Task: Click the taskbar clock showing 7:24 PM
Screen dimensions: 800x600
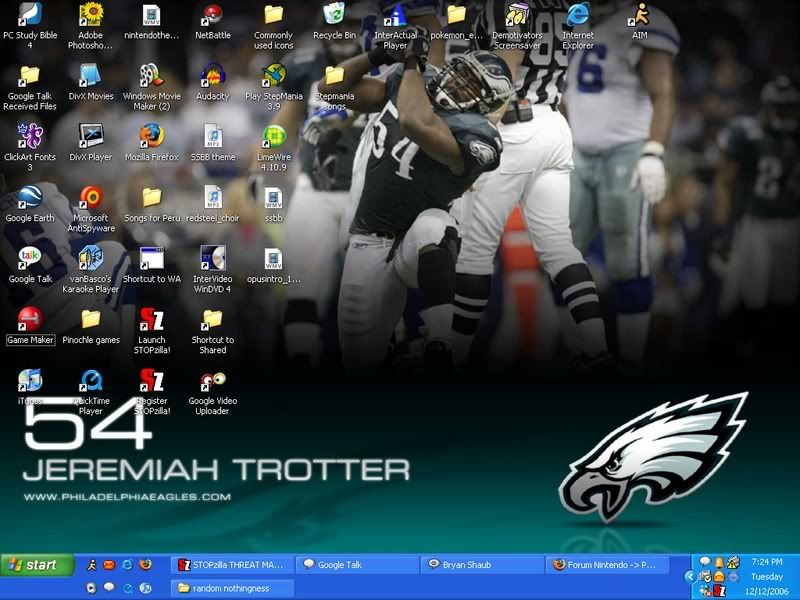Action: pos(767,562)
